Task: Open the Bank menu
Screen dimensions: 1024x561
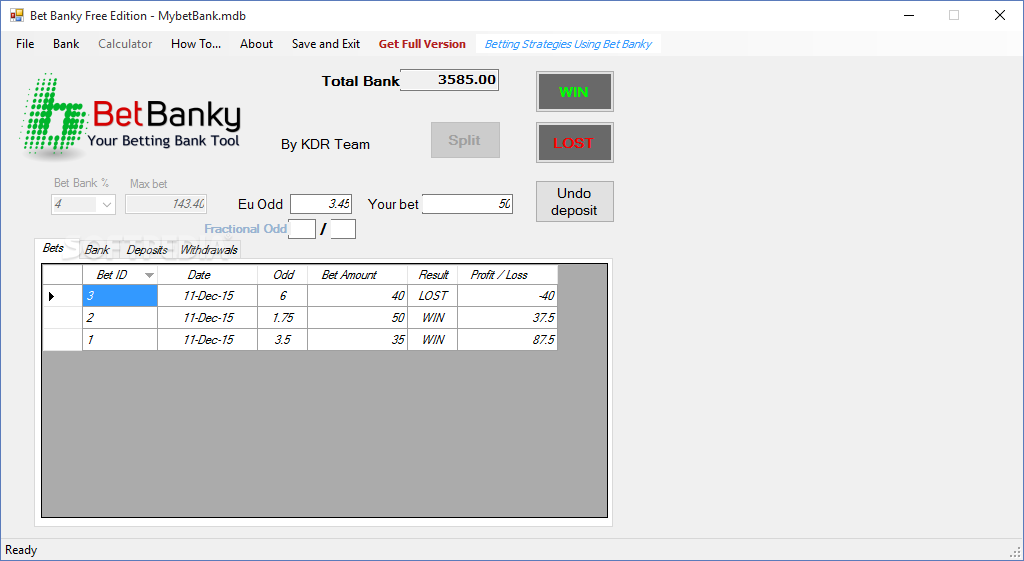Action: [66, 44]
